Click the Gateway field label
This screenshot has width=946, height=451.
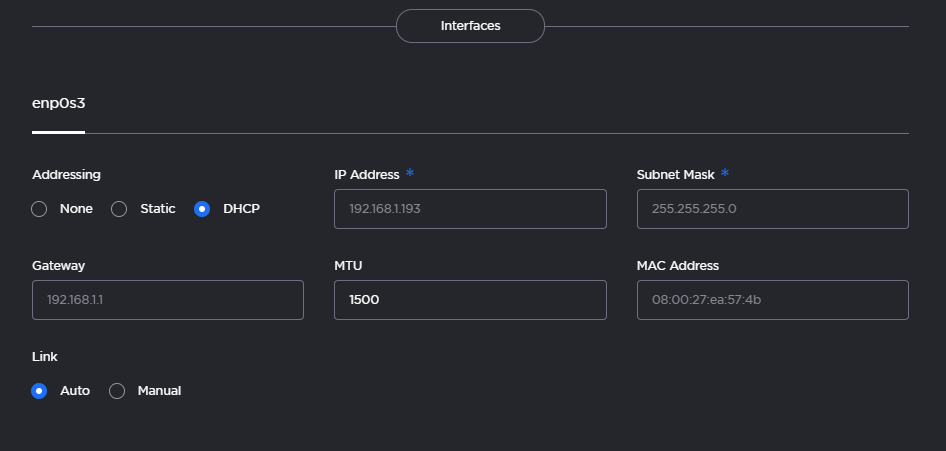[x=58, y=266]
